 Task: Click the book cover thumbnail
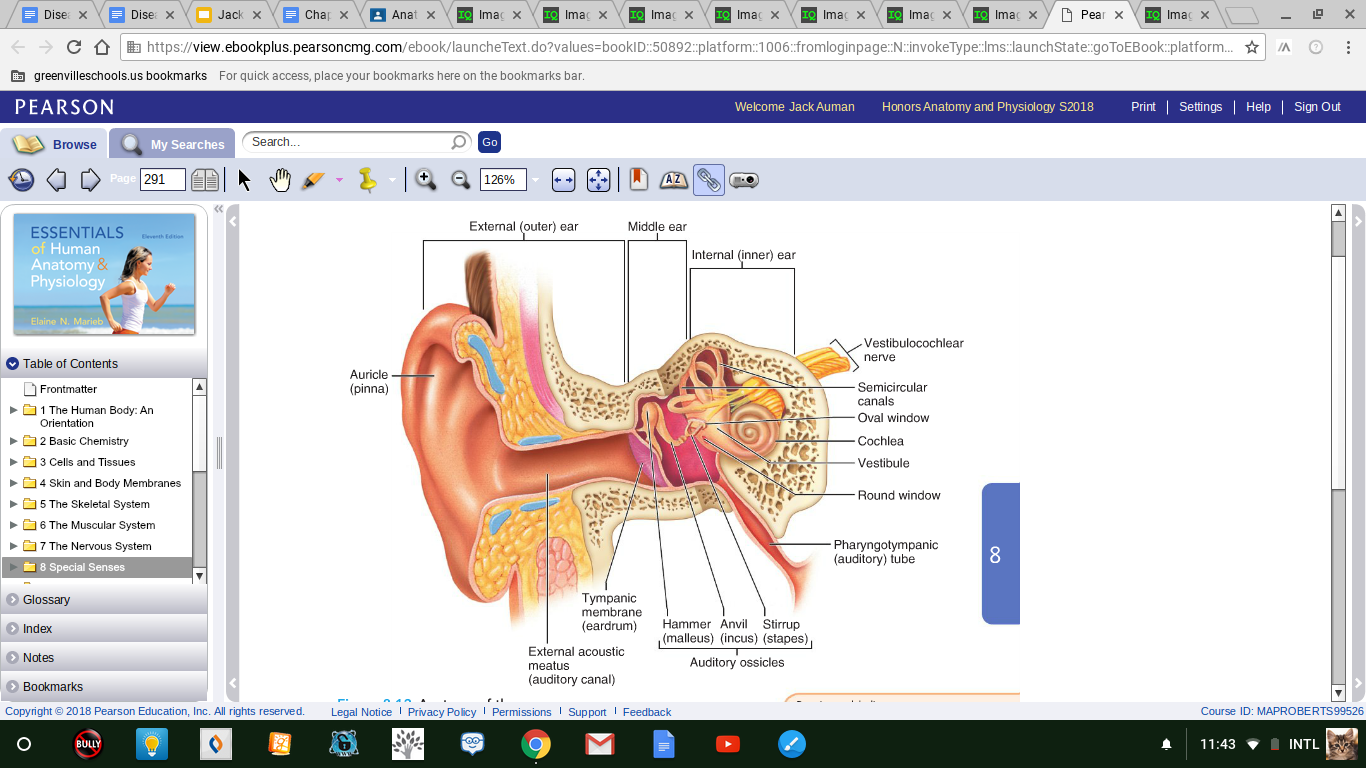click(104, 274)
